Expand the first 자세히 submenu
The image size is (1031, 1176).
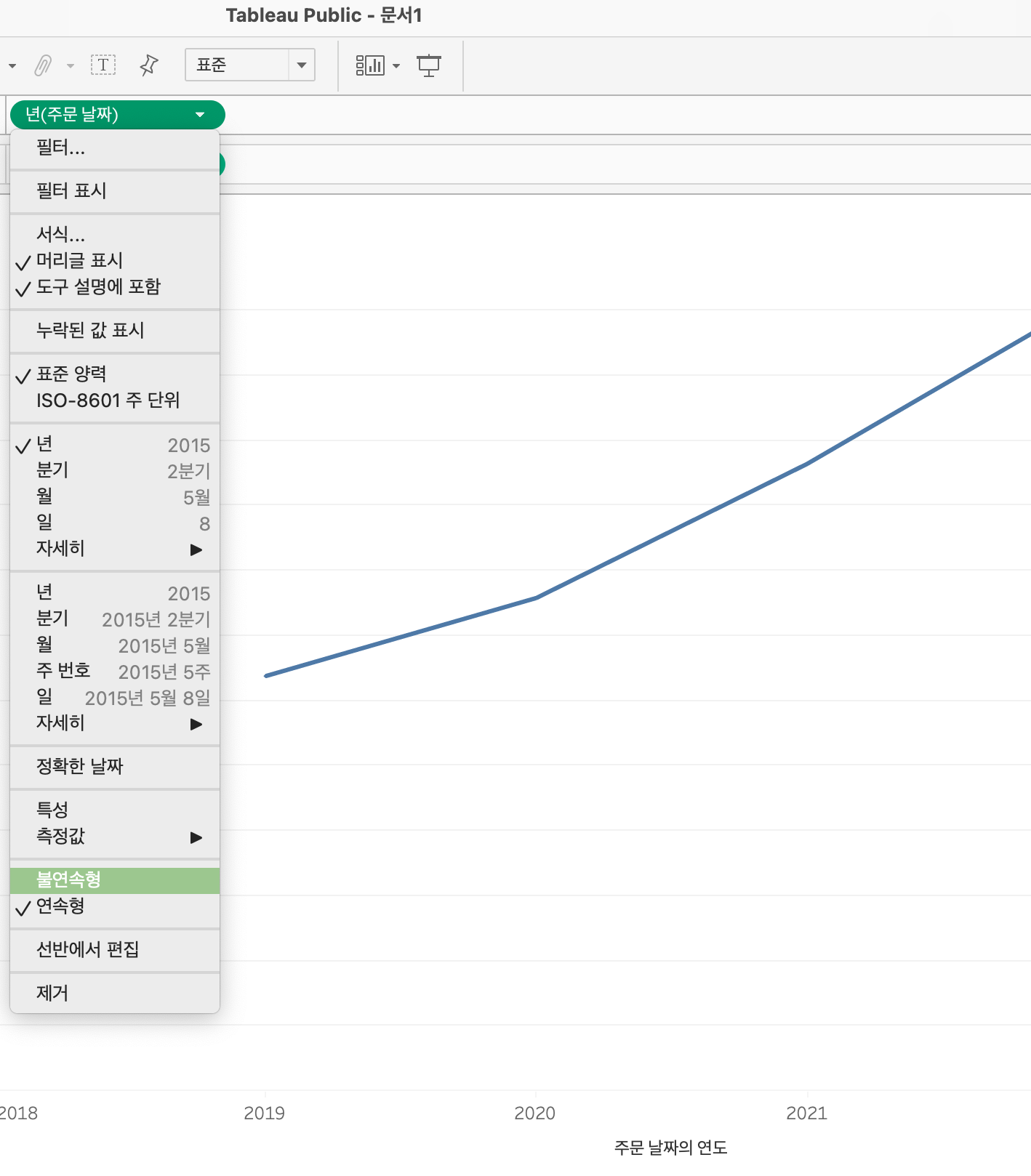[115, 549]
